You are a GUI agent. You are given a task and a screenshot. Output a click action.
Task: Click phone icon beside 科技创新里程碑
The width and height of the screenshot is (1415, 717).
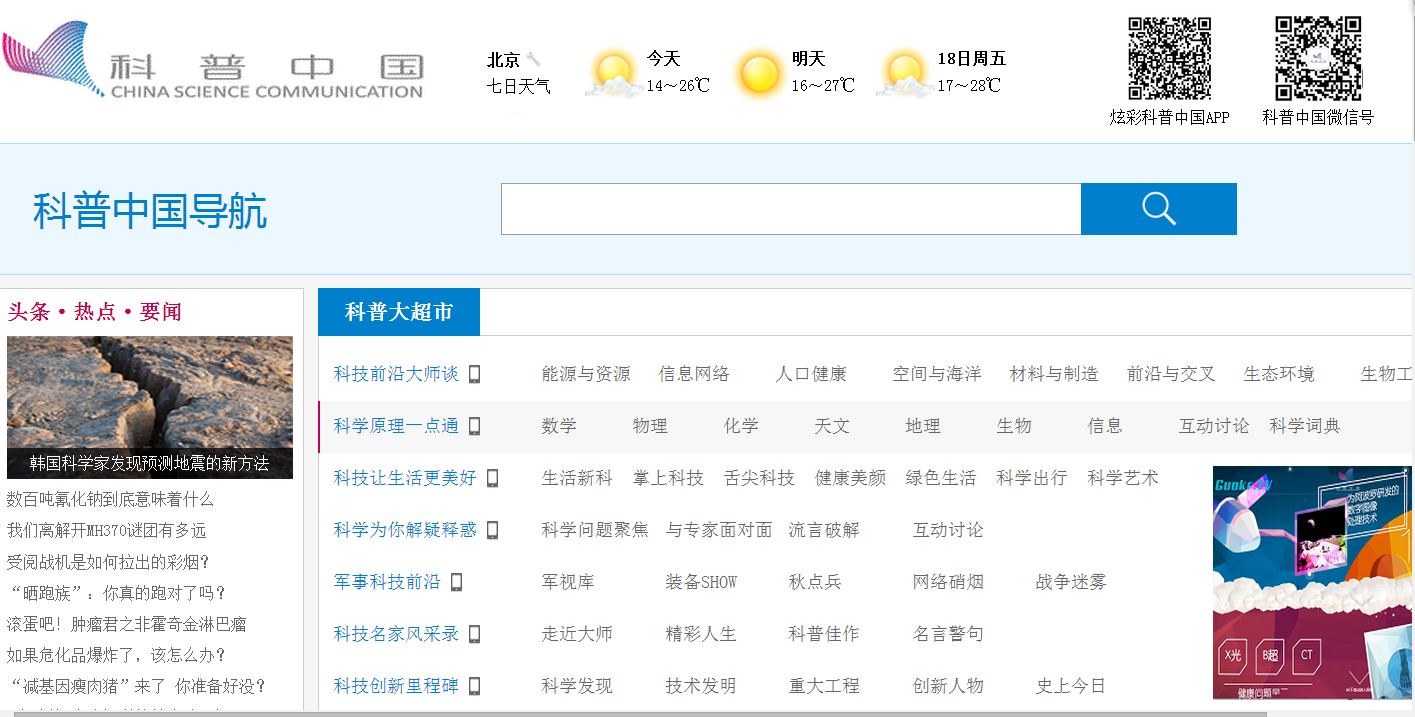(x=475, y=686)
